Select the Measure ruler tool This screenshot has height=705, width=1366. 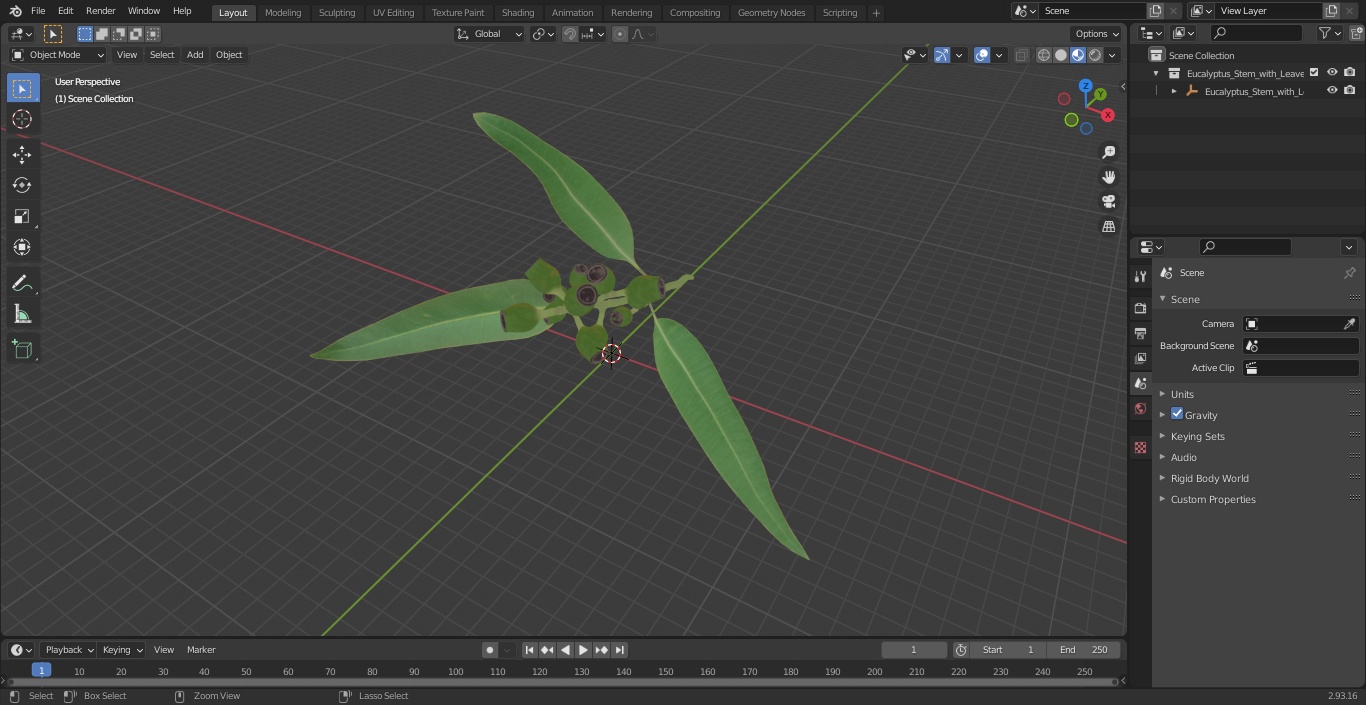tap(22, 315)
